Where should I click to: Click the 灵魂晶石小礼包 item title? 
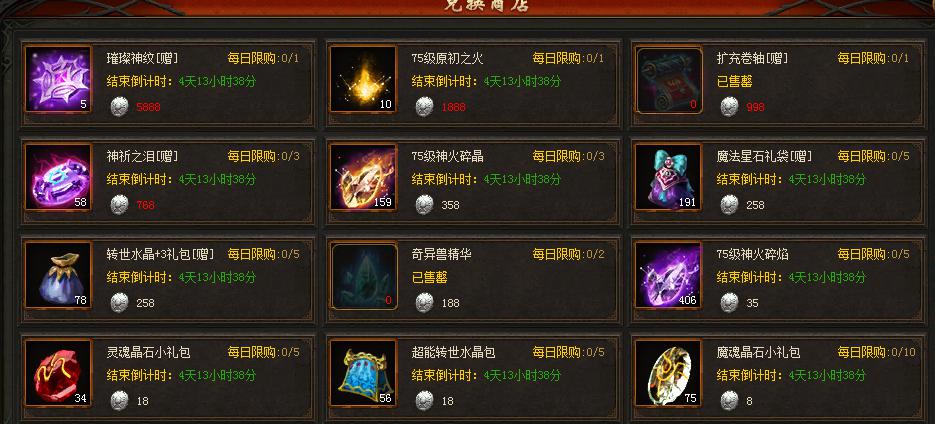point(148,352)
